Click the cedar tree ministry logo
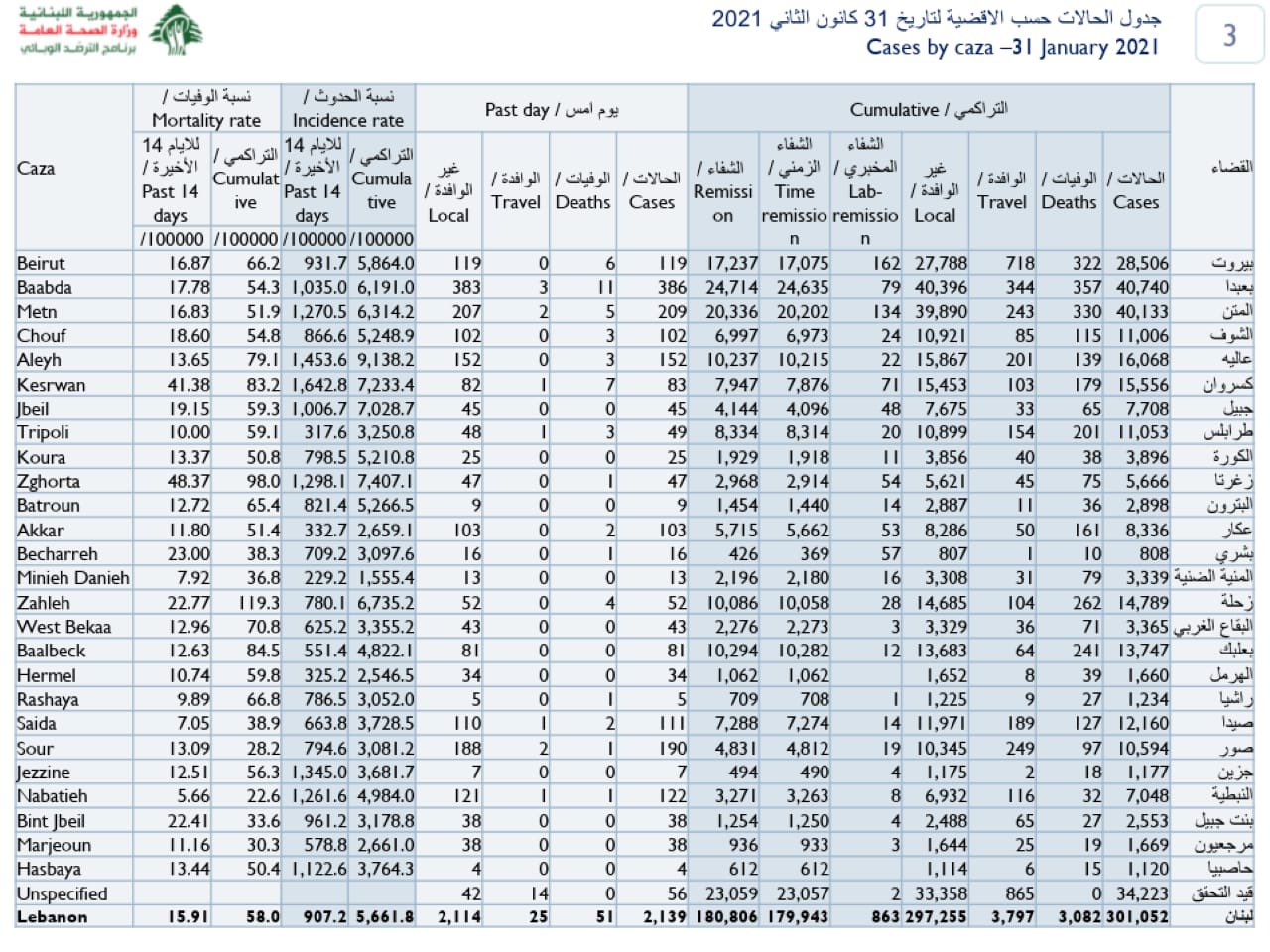This screenshot has height=952, width=1270. [176, 31]
